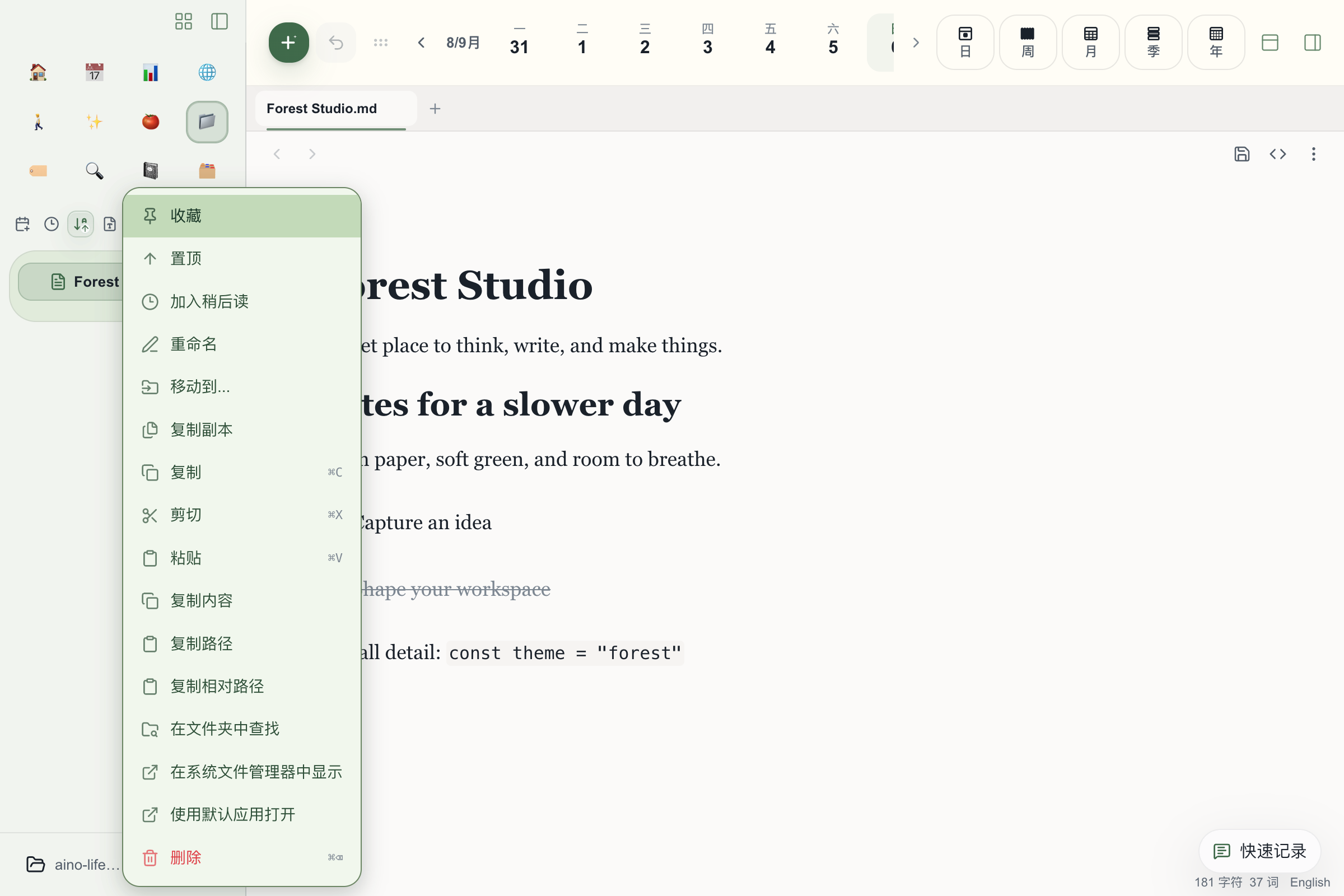Click the six-dot drag handle icon
1344x896 pixels.
tap(381, 43)
